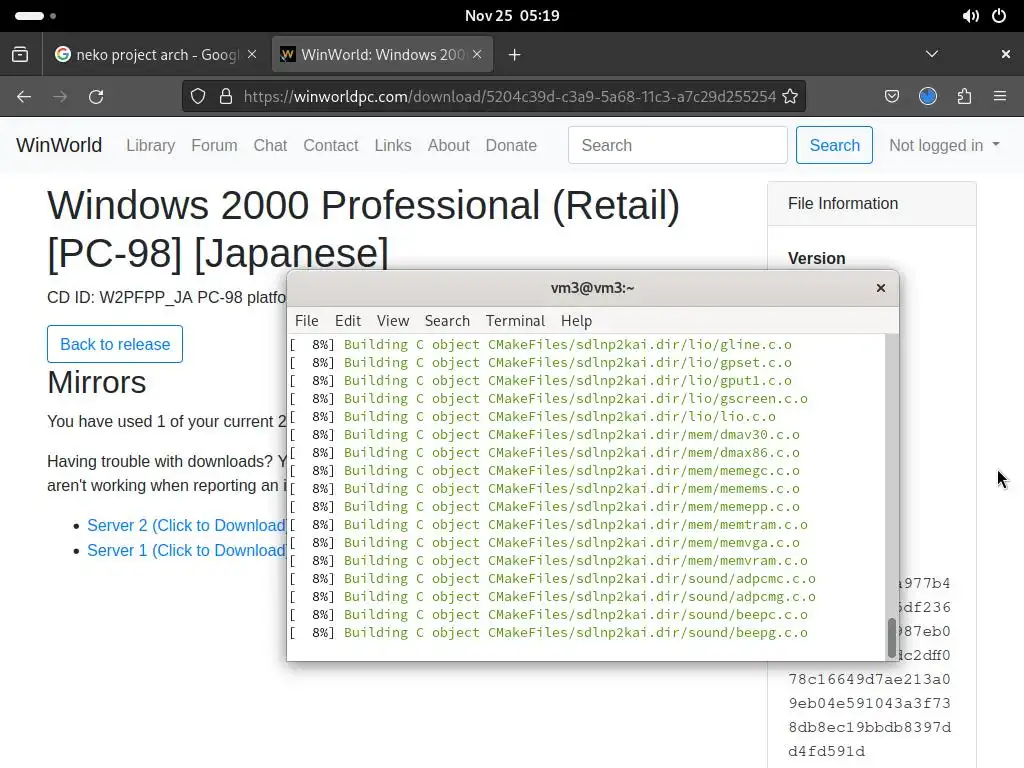The height and width of the screenshot is (768, 1024).
Task: Open the Donate nav link
Action: [511, 145]
